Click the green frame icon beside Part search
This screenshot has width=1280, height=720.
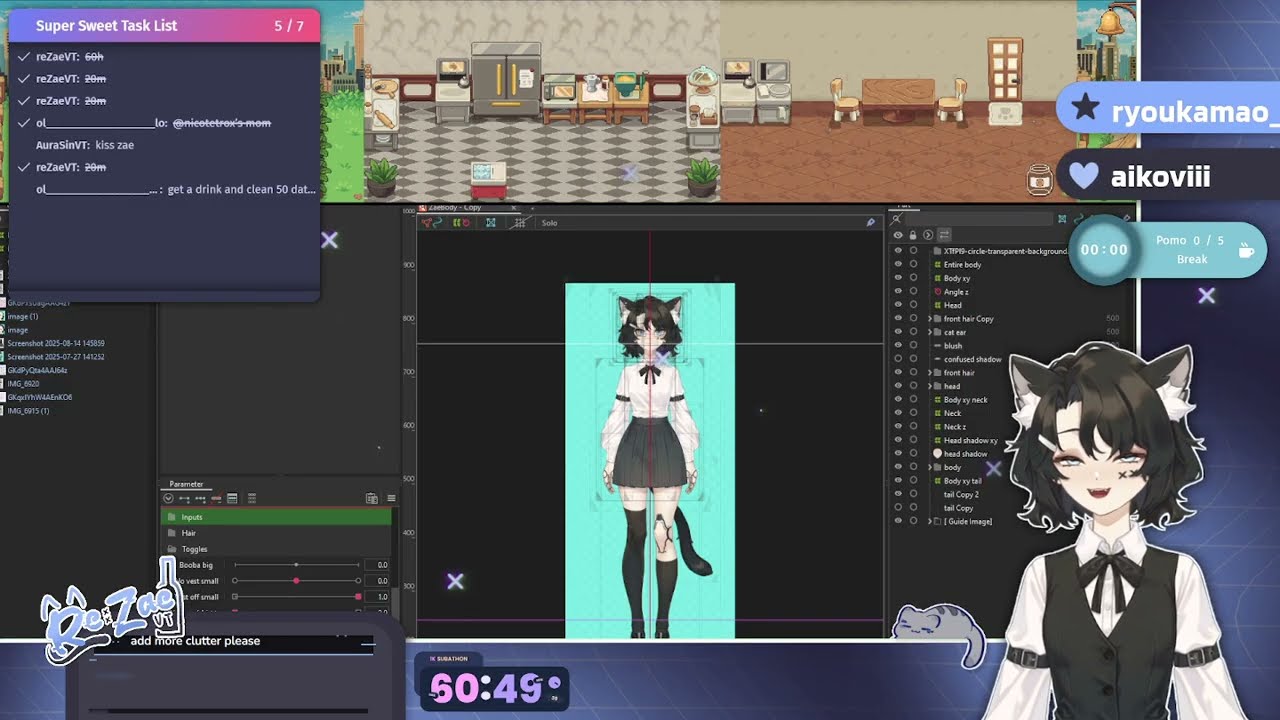pyautogui.click(x=1062, y=219)
